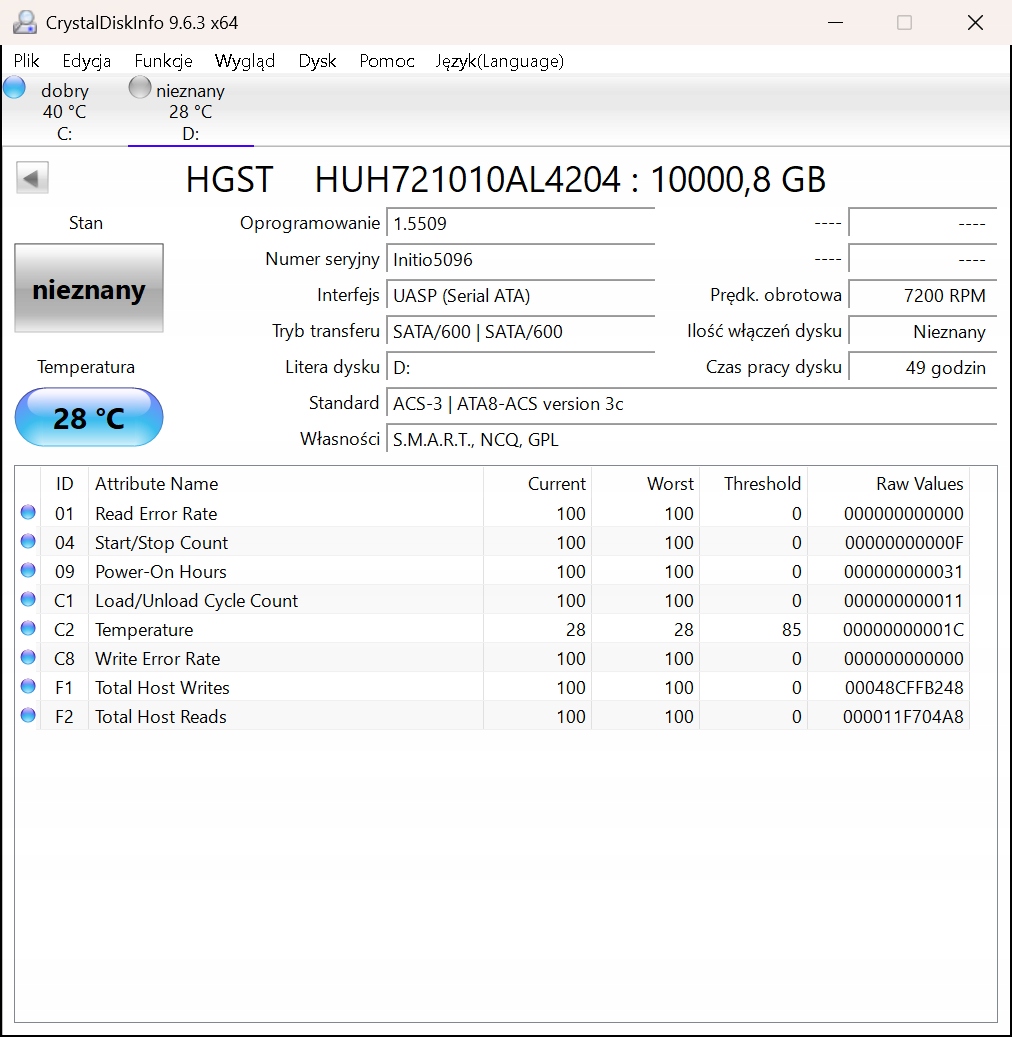The image size is (1012, 1037).
Task: Click the Read Error Rate status orb
Action: click(x=28, y=513)
